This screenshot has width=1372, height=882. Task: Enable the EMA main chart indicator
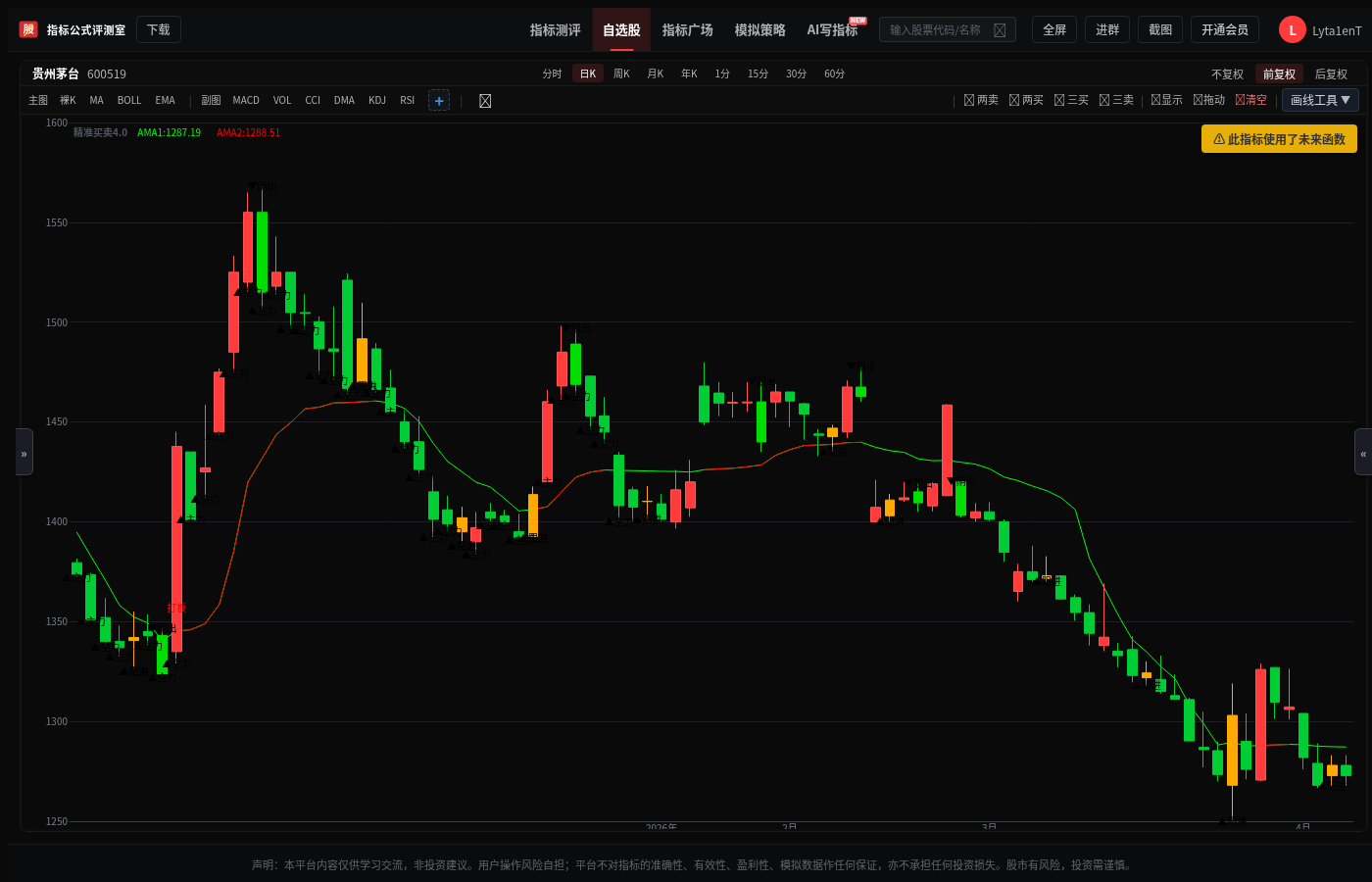click(166, 101)
